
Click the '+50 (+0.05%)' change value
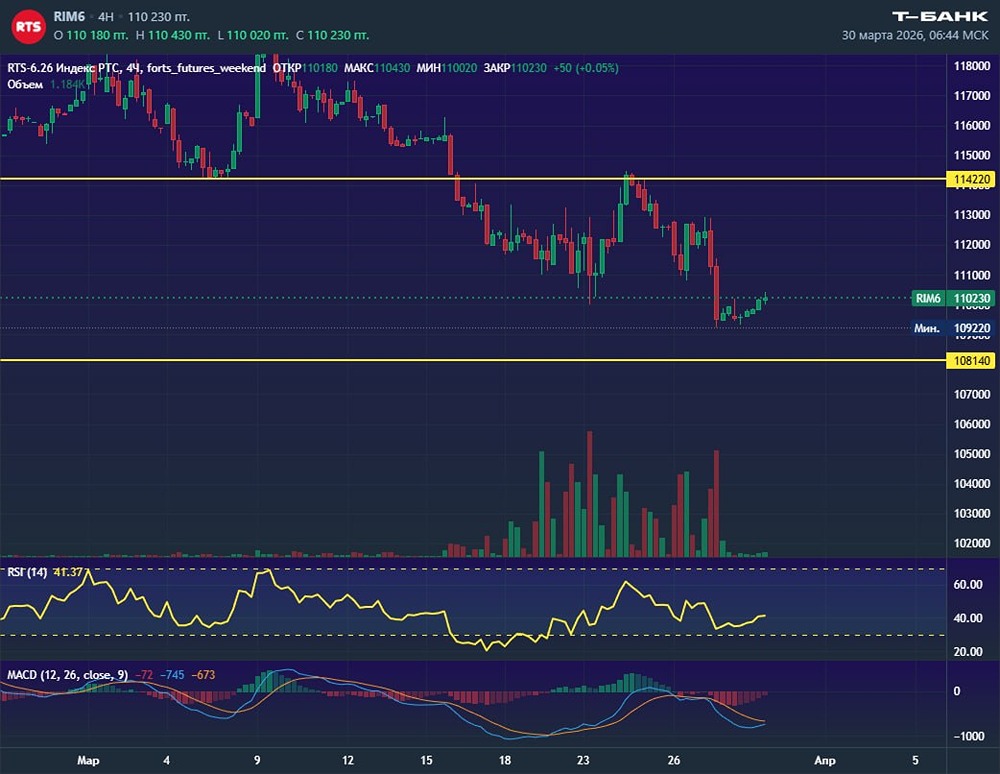pos(585,68)
